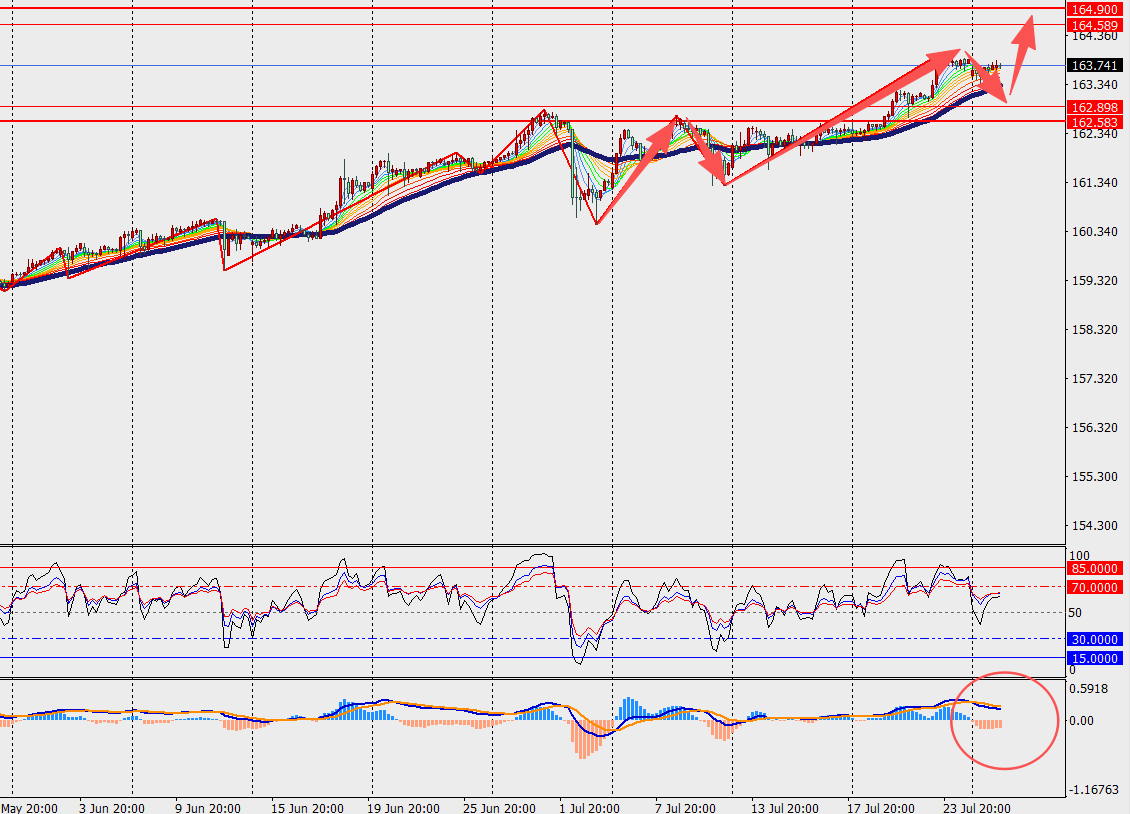Click the 157.320 price axis value
1130x814 pixels.
[1095, 378]
